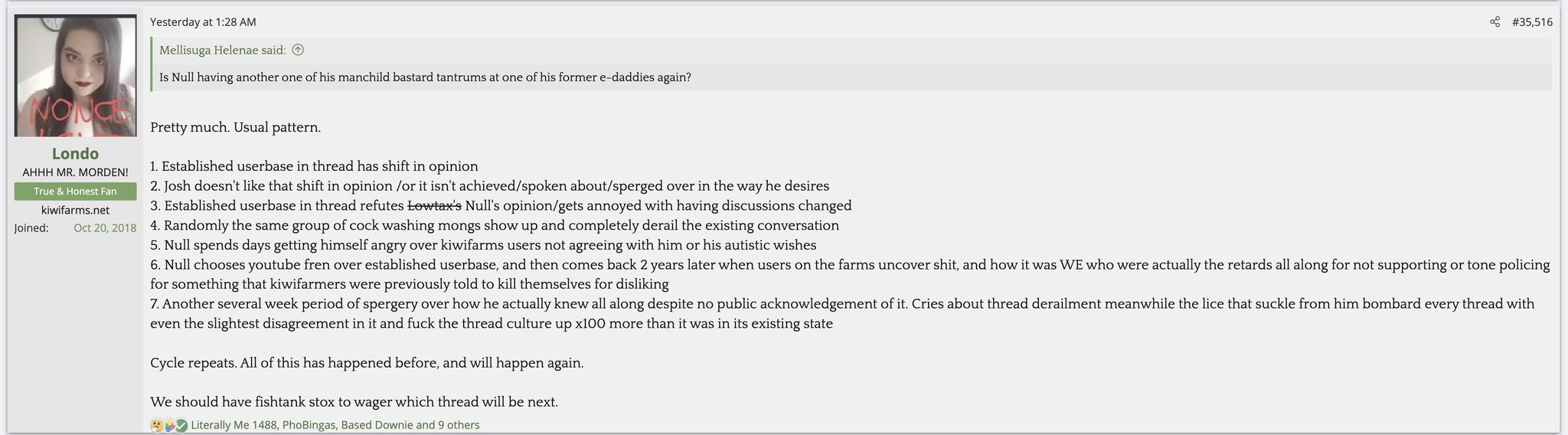Open the "PhoBingas" reactor name

click(x=309, y=425)
